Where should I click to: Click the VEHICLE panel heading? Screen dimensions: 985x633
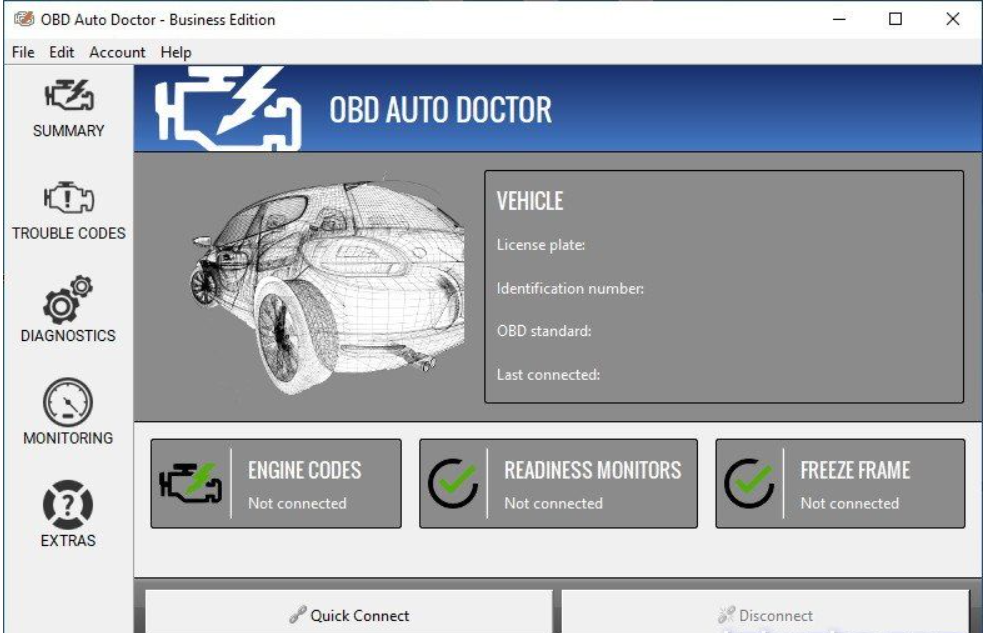530,201
